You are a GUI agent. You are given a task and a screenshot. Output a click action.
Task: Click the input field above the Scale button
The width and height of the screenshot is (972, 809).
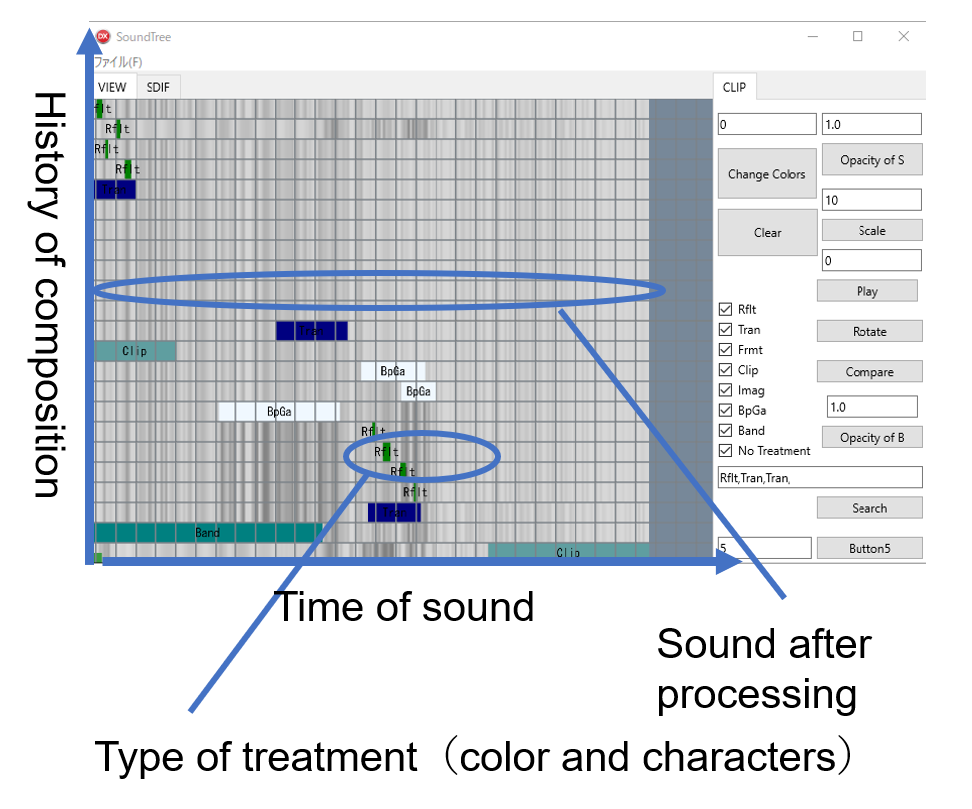point(871,200)
